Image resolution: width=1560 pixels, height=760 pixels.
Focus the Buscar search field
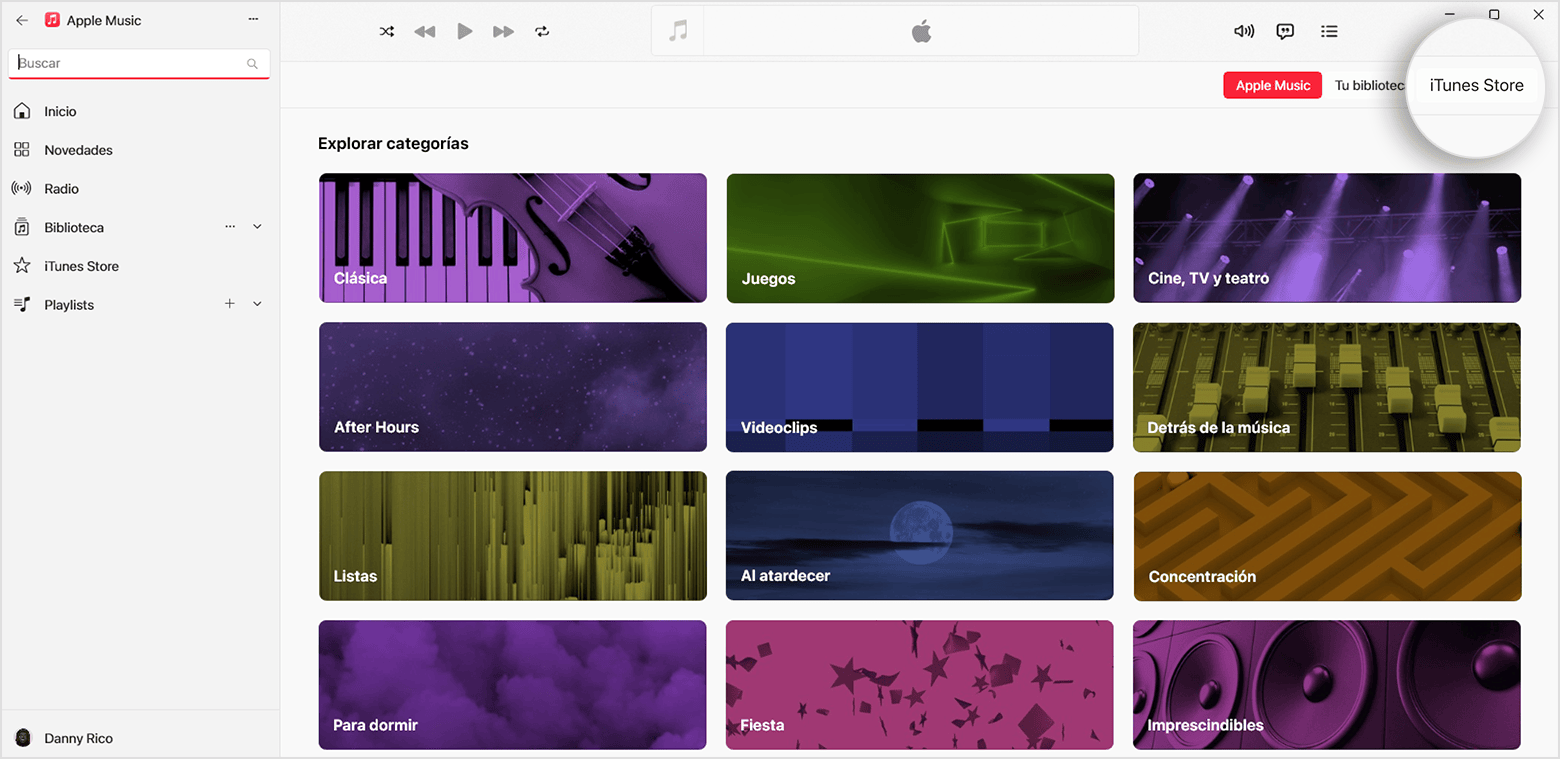[x=139, y=63]
